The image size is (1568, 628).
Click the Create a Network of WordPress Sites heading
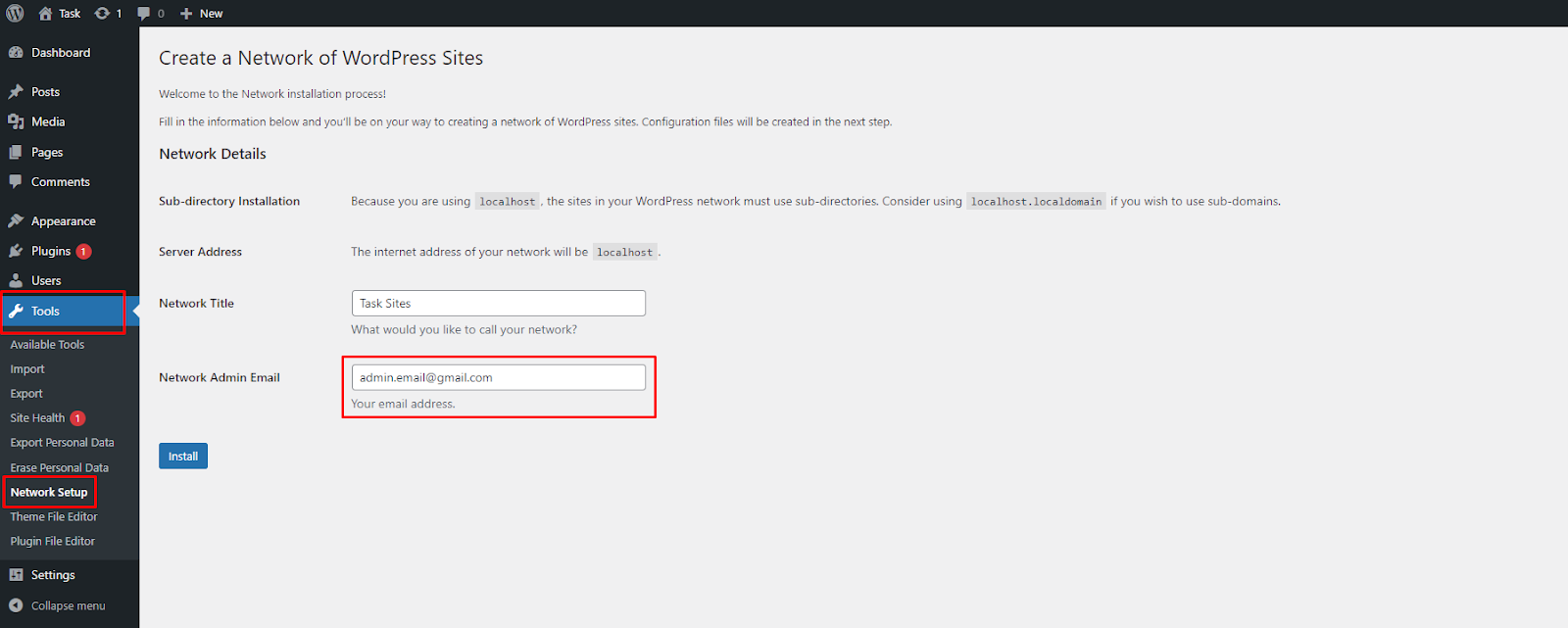coord(321,58)
